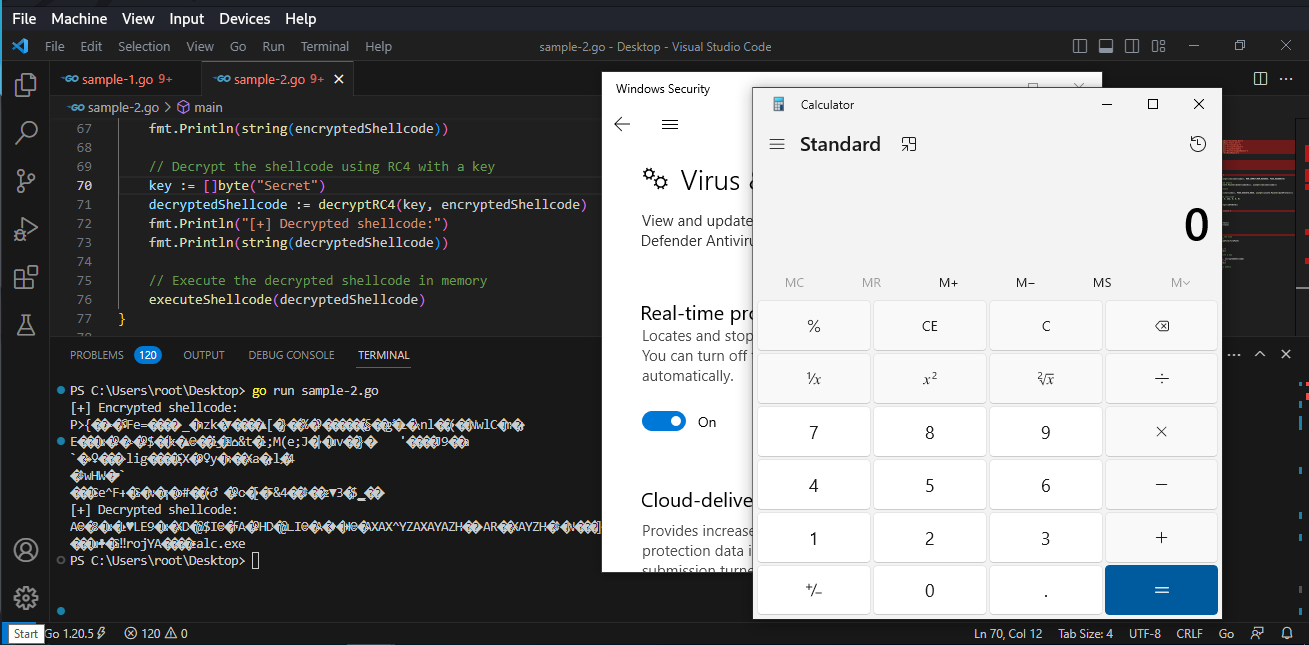Open the terminal panel's ellipsis menu
Viewport: 1309px width, 645px height.
pos(1235,354)
